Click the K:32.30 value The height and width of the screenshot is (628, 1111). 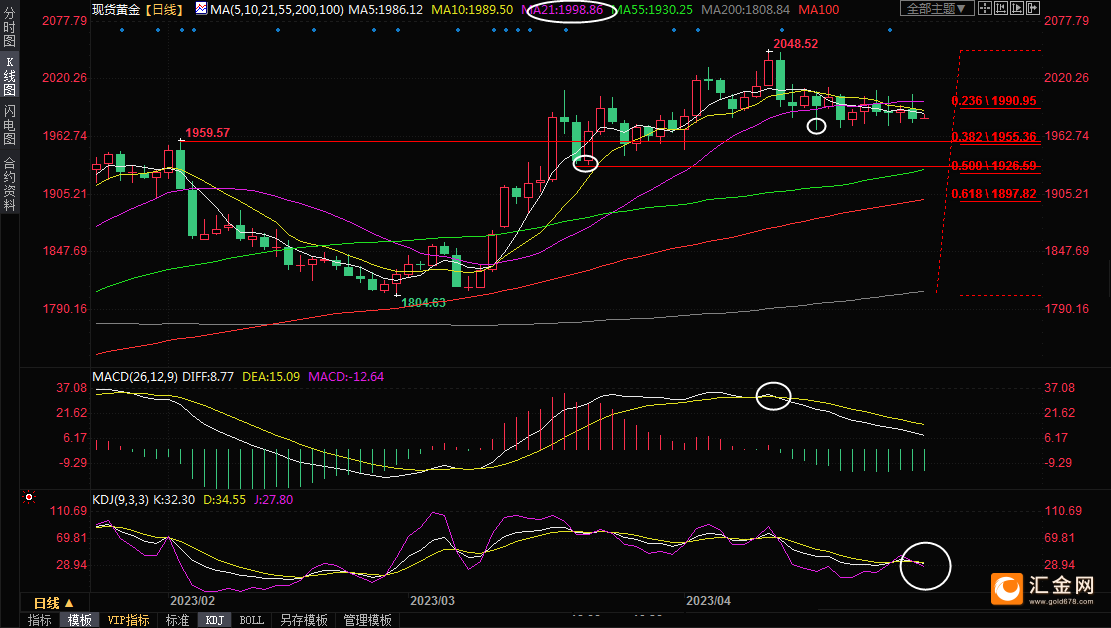pos(174,500)
